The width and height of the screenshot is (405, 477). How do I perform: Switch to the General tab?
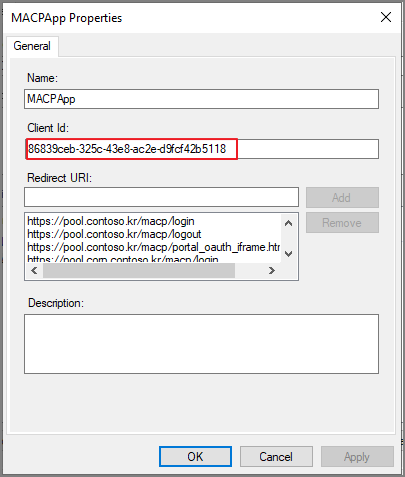coord(32,46)
